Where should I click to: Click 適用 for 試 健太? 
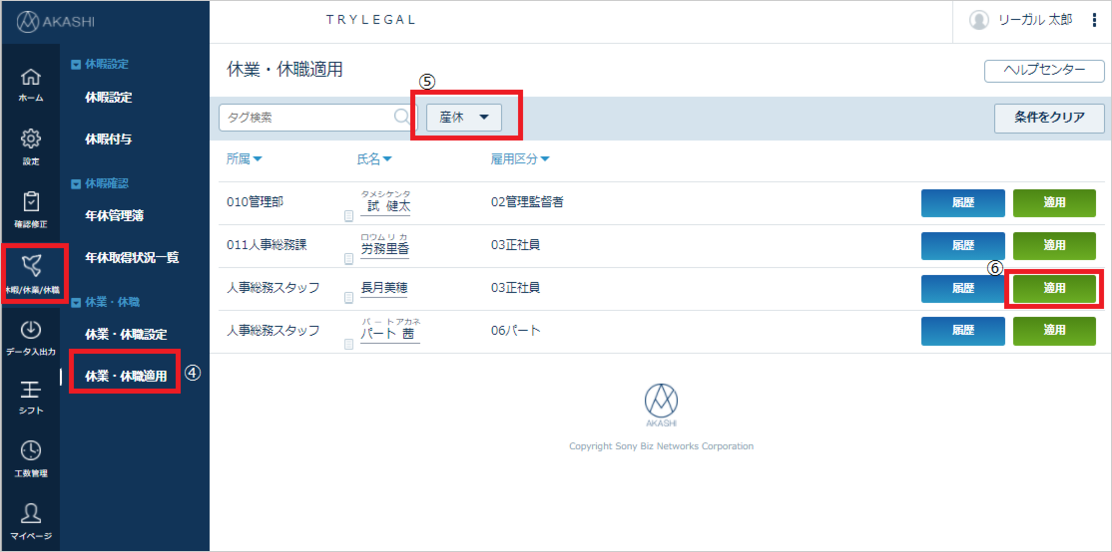coord(1055,203)
